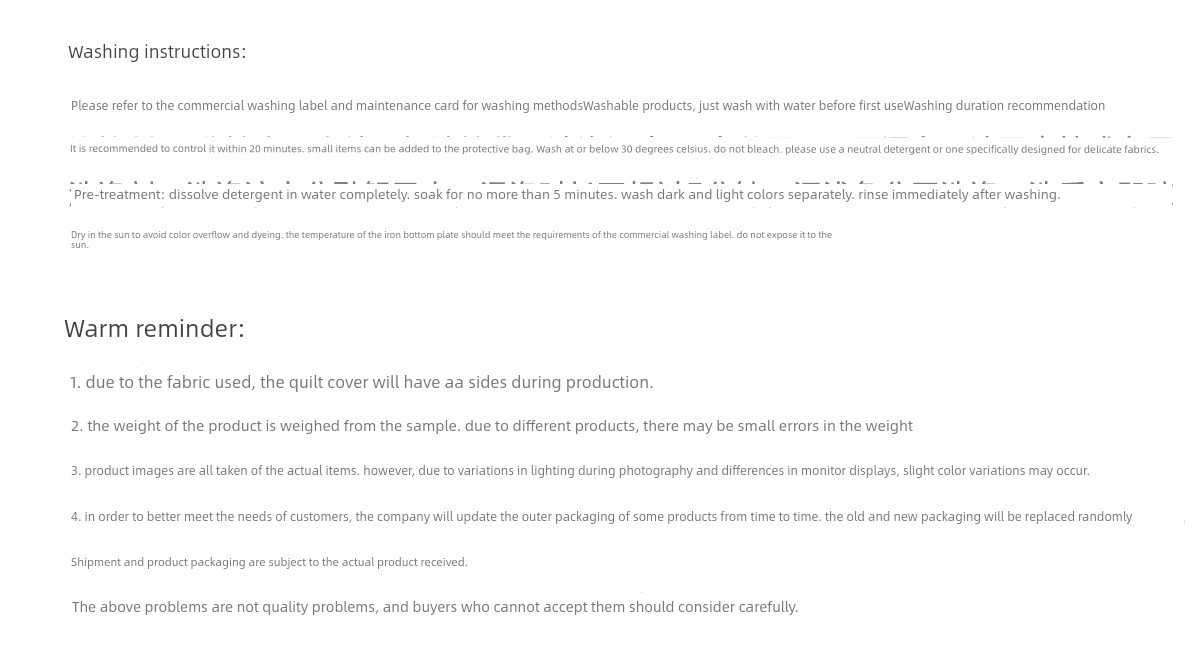
Task: Click the "Washing duration recommendation" text
Action: pos(1004,106)
